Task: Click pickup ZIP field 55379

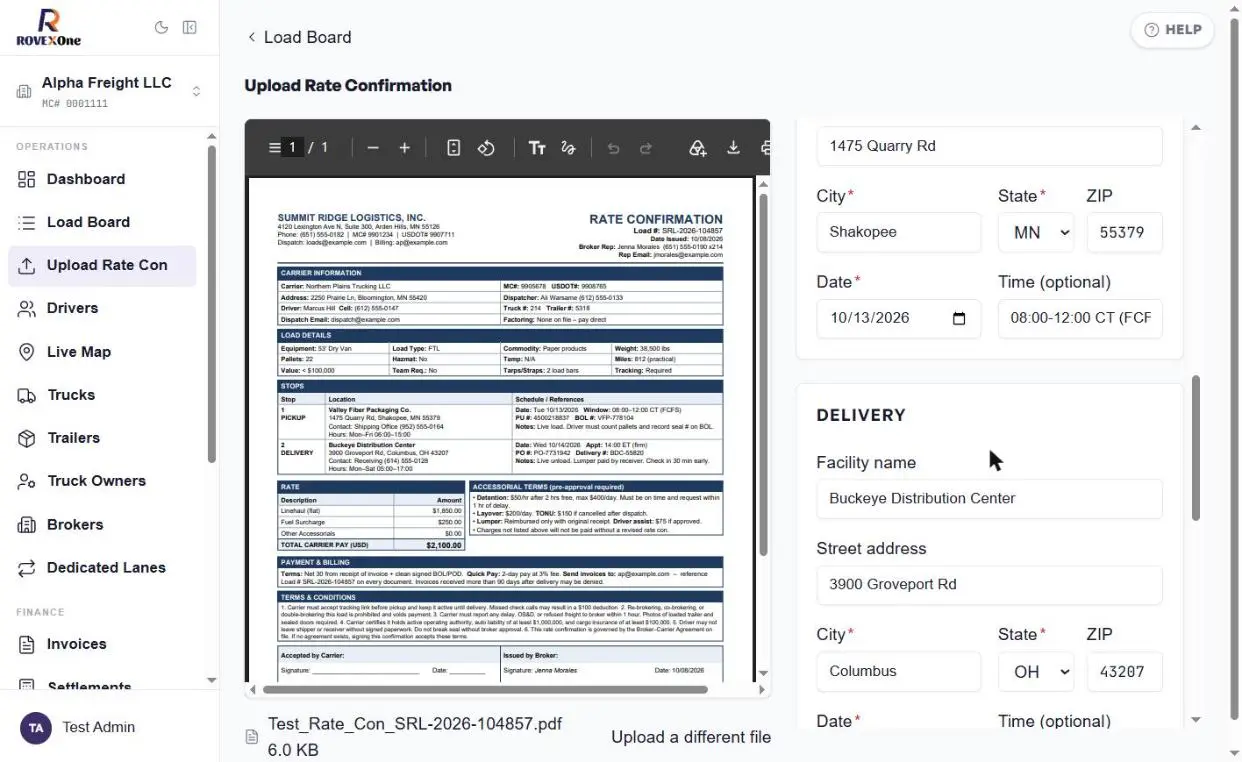Action: 1125,232
